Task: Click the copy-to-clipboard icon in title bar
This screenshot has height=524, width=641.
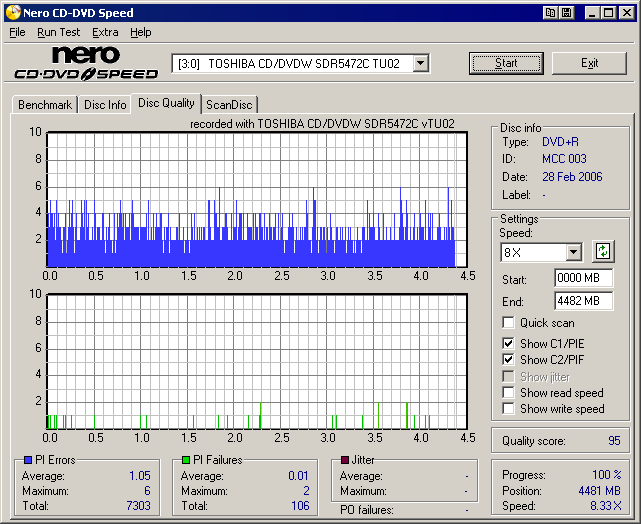Action: point(550,13)
